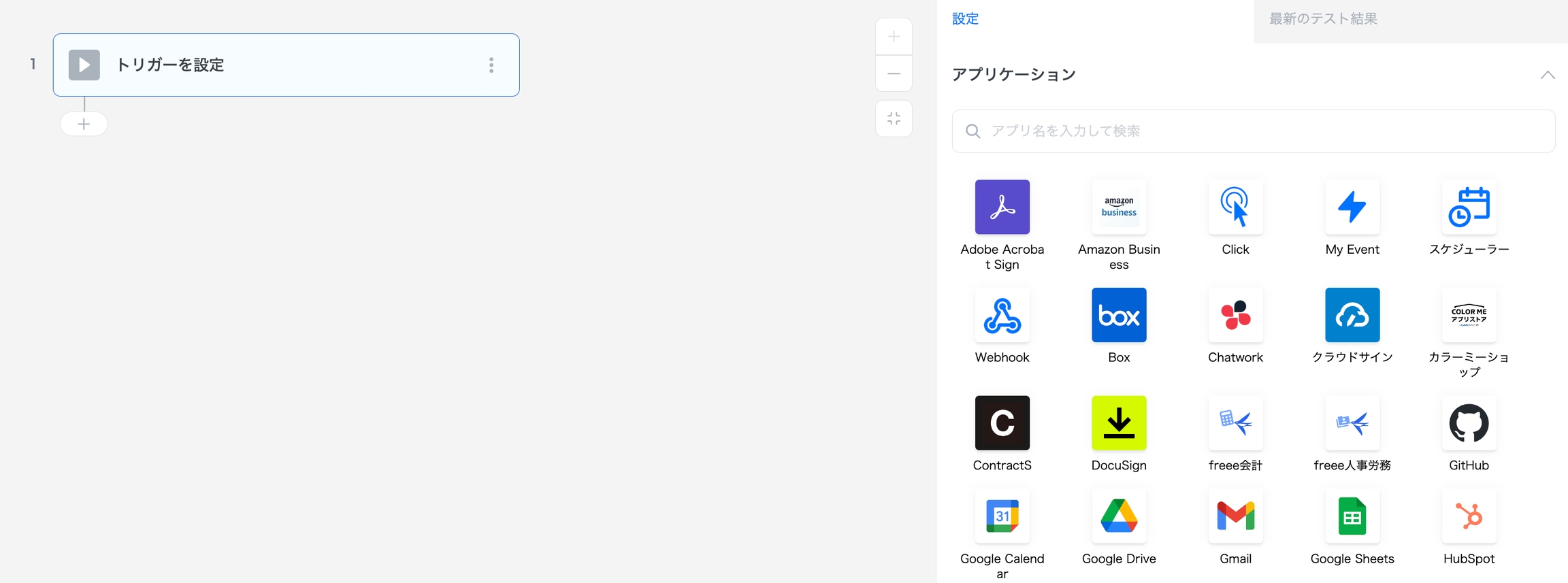Open the trigger step three-dot menu

pyautogui.click(x=491, y=65)
